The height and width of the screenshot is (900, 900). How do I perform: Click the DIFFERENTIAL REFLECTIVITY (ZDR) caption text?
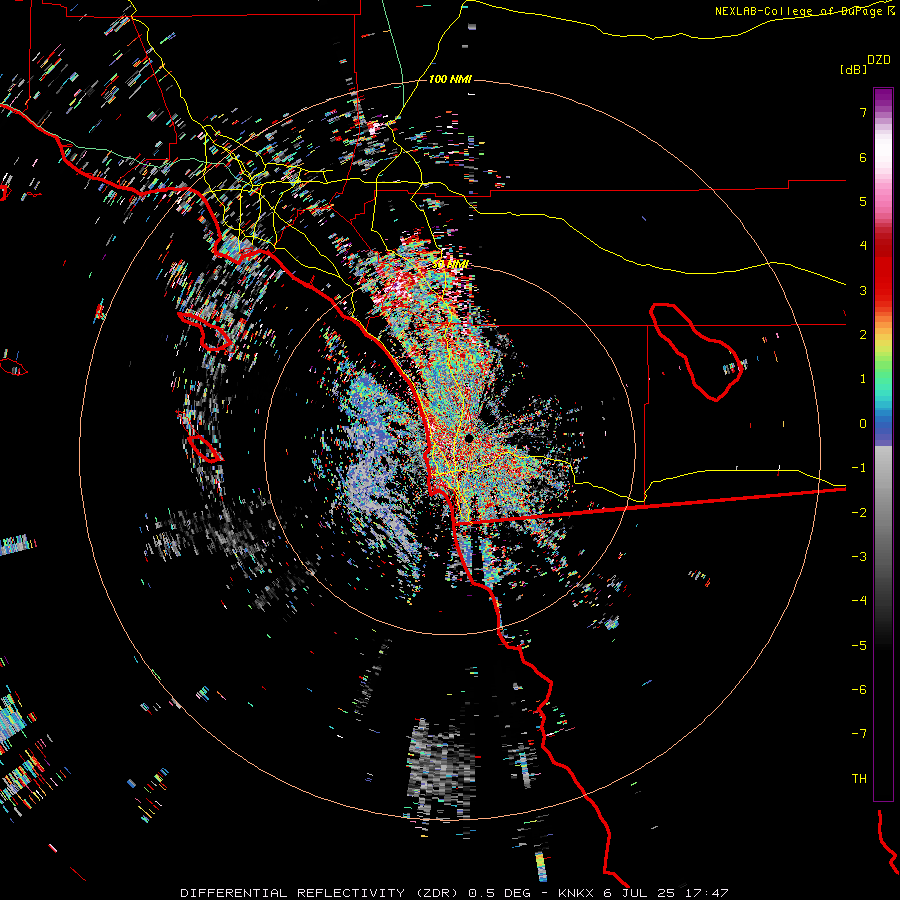pos(319,893)
